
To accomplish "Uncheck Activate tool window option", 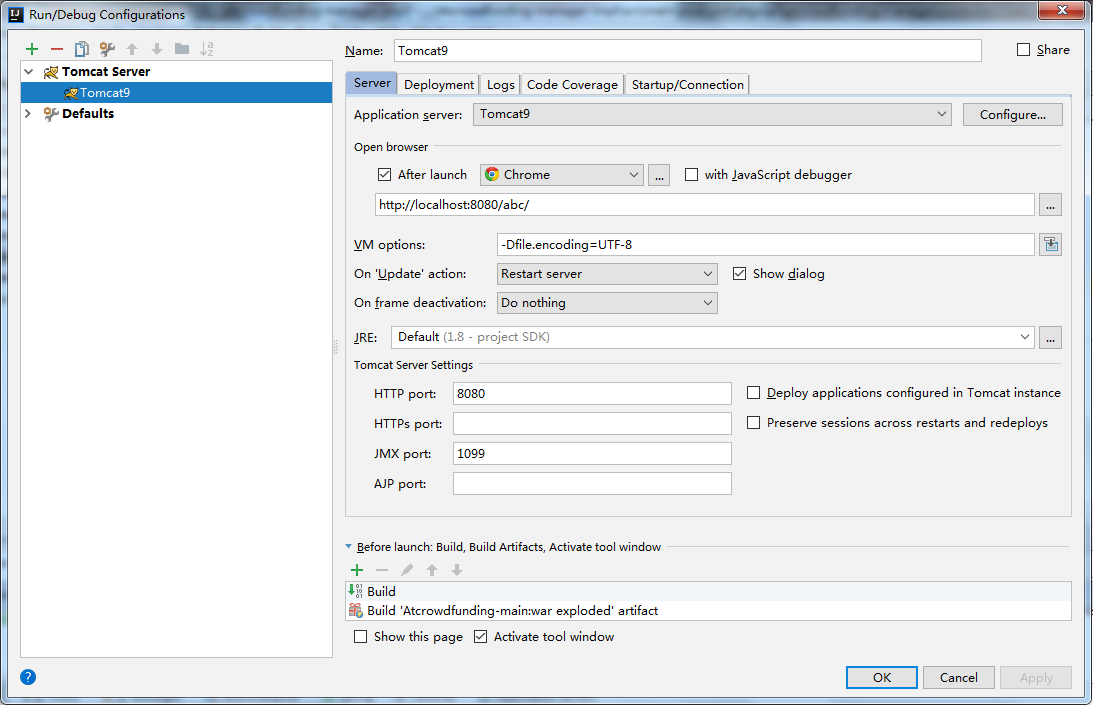I will pyautogui.click(x=480, y=637).
